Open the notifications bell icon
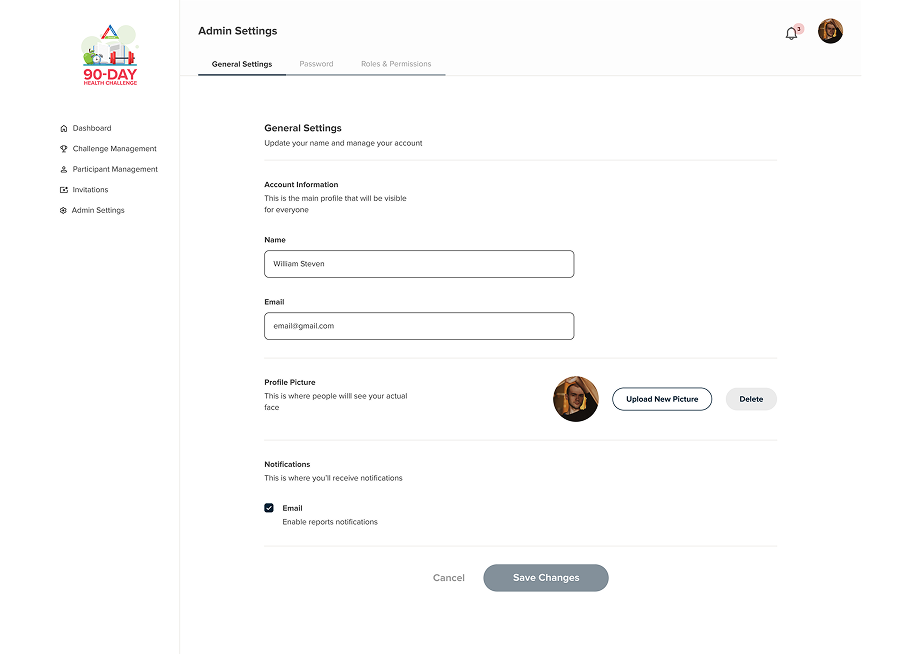The height and width of the screenshot is (654, 903). tap(791, 33)
